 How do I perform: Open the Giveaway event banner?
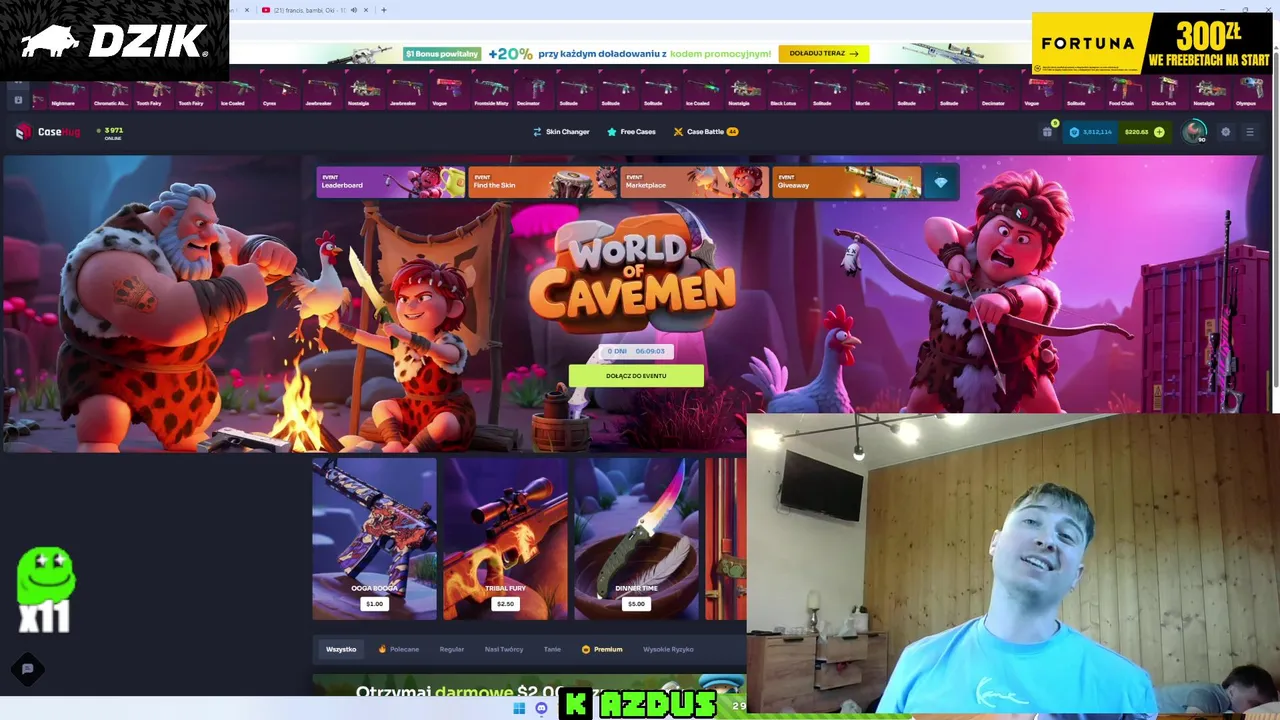coord(846,182)
